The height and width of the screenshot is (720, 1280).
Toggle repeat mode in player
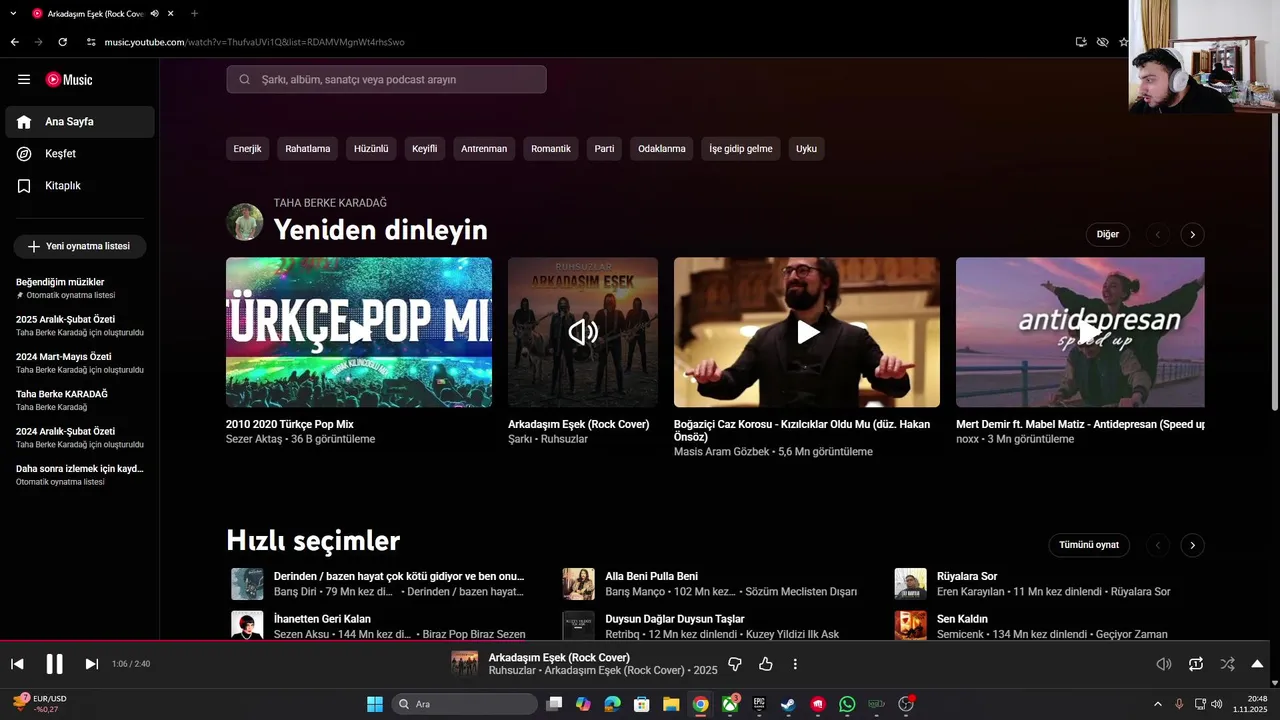click(1196, 664)
